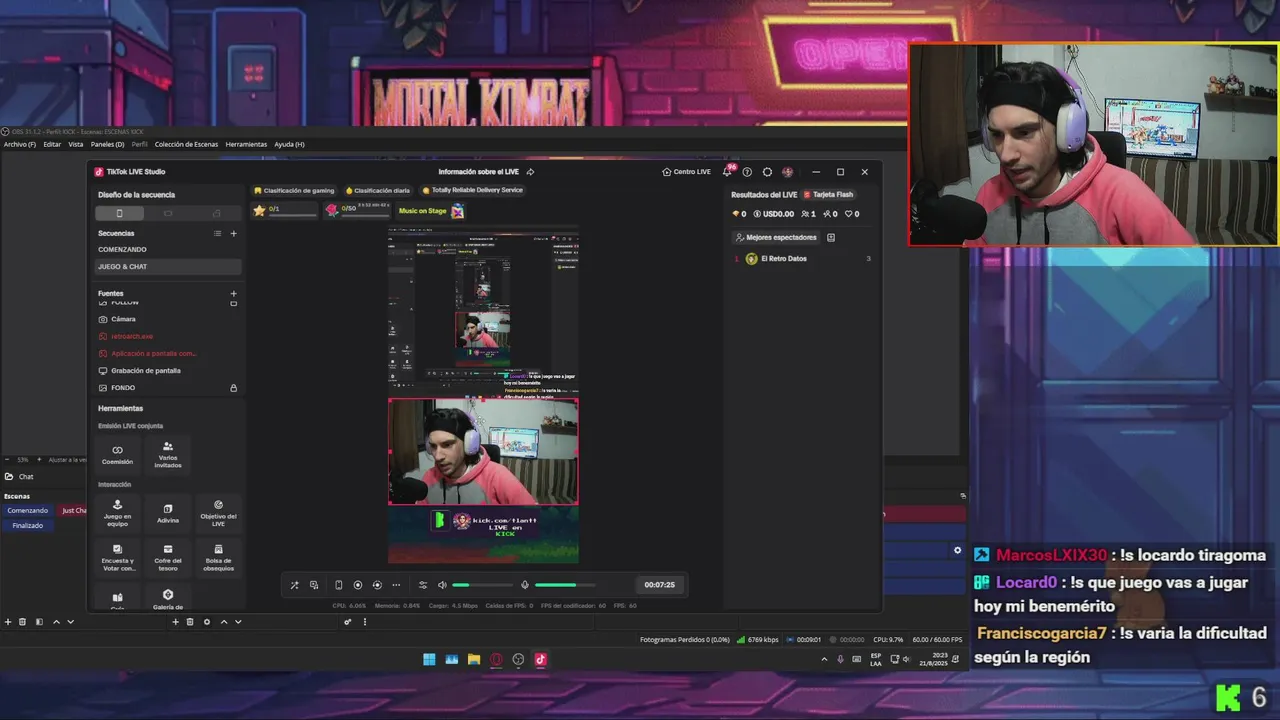Mute the microphone

coord(525,585)
